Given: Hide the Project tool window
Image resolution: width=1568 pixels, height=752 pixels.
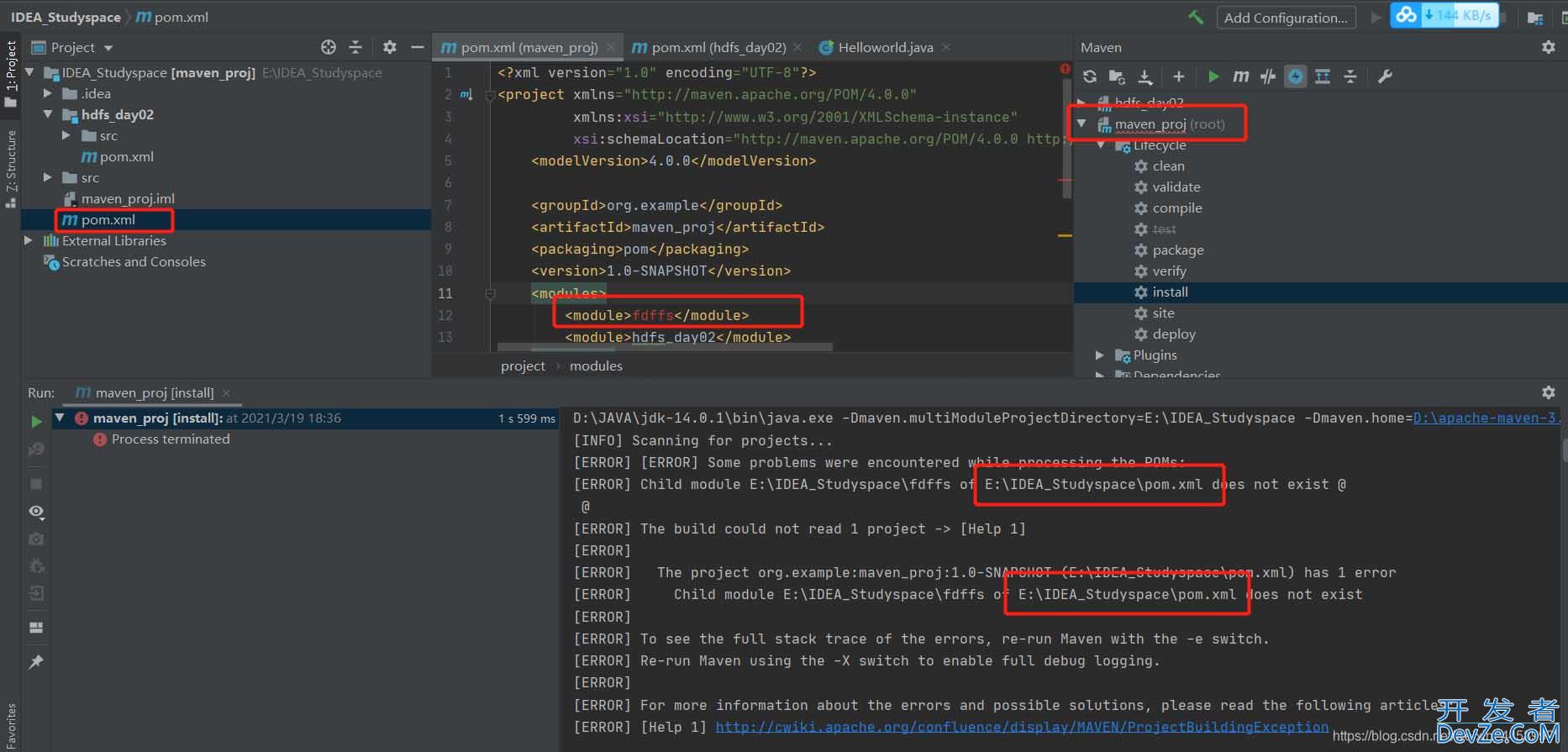Looking at the screenshot, I should [418, 47].
